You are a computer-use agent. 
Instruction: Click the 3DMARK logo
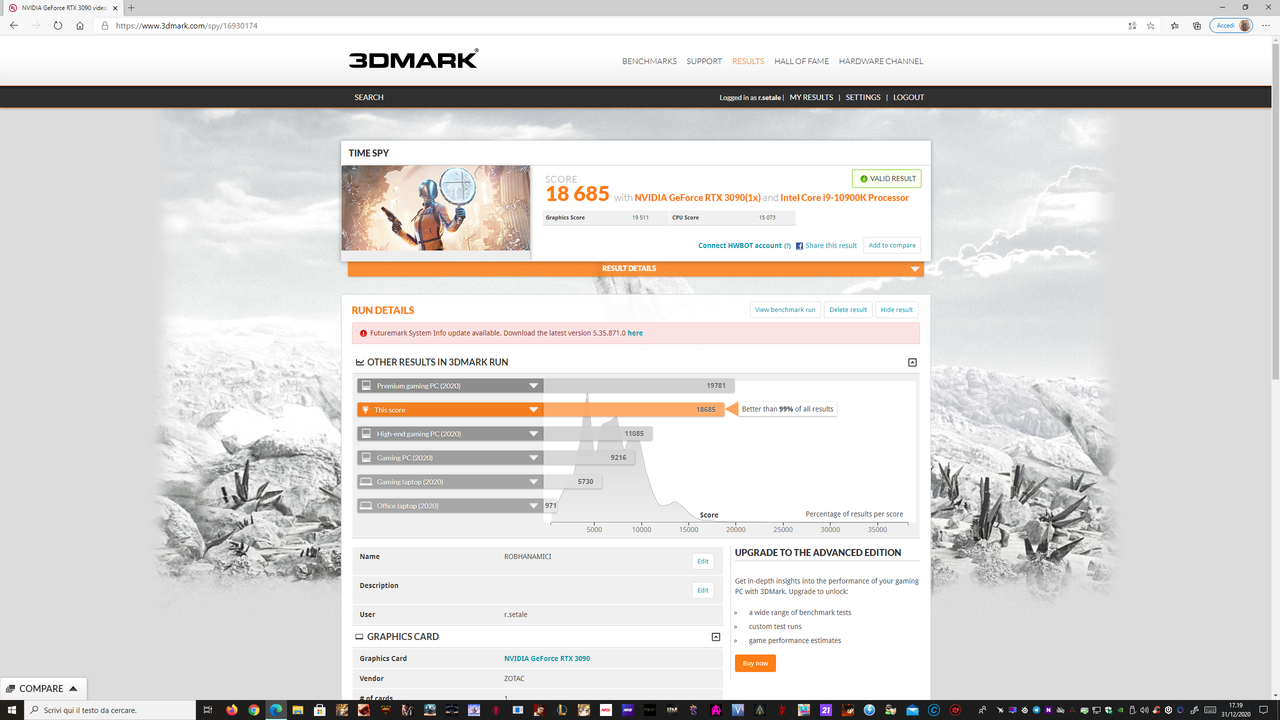(x=409, y=58)
